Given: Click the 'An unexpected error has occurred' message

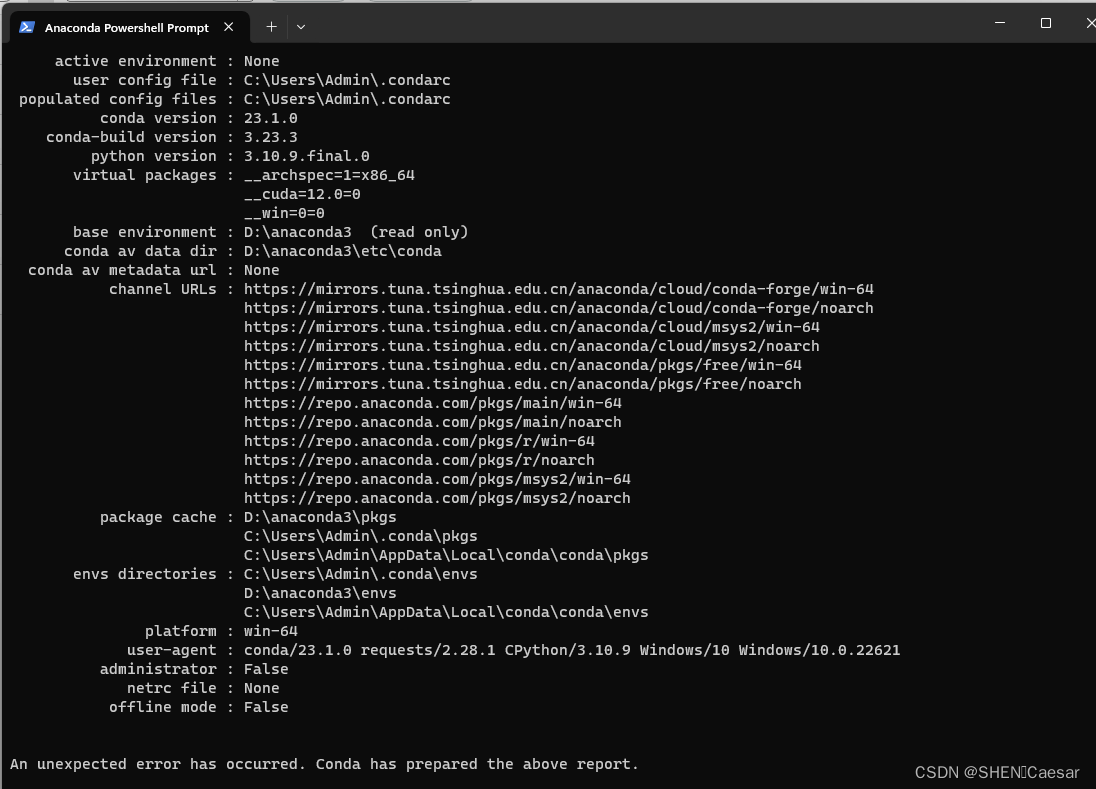Looking at the screenshot, I should click(x=324, y=764).
